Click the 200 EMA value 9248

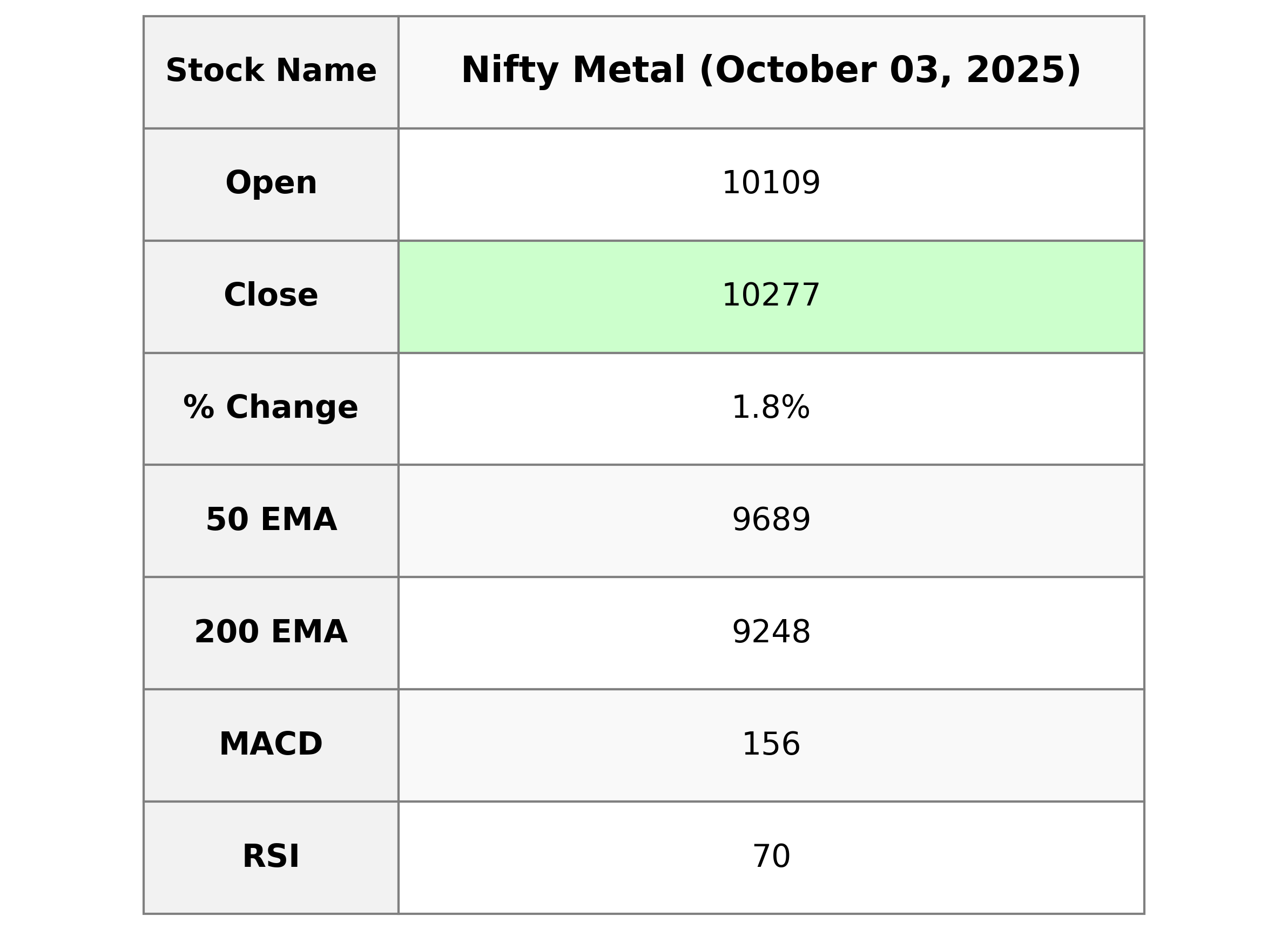point(771,632)
